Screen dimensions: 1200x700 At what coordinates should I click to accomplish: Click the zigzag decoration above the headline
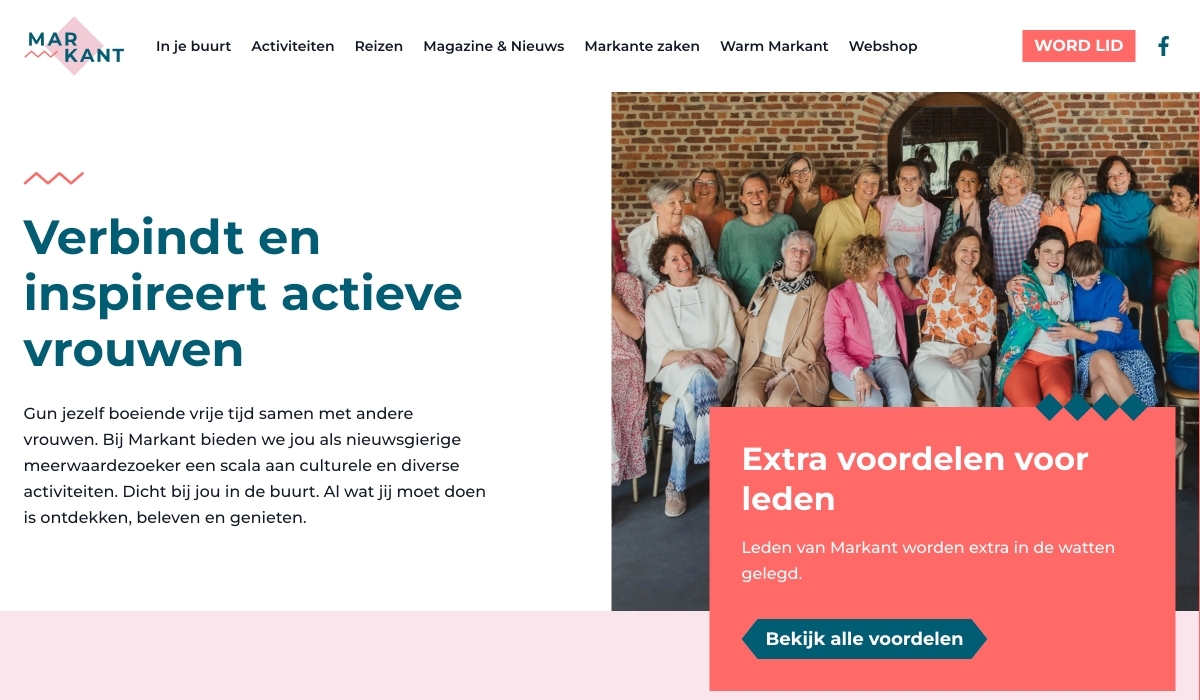(x=54, y=179)
